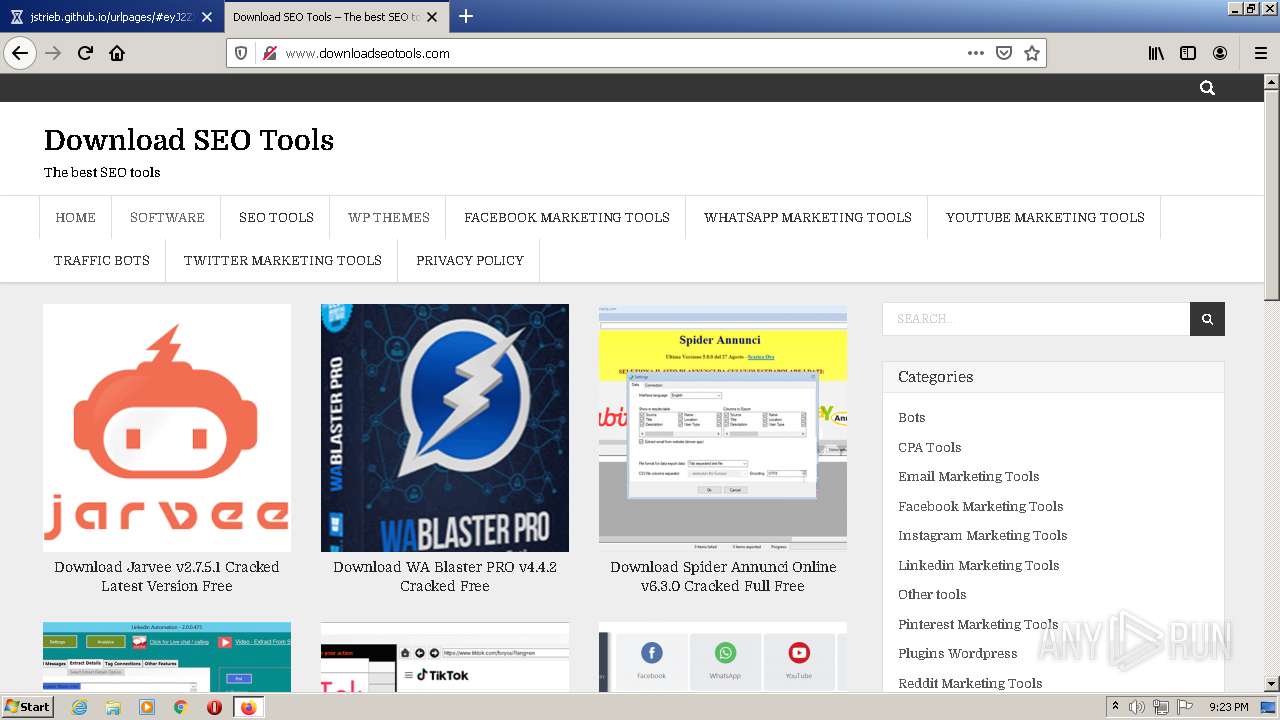Launch Internet Explorer from the taskbar
This screenshot has height=720, width=1280.
79,707
